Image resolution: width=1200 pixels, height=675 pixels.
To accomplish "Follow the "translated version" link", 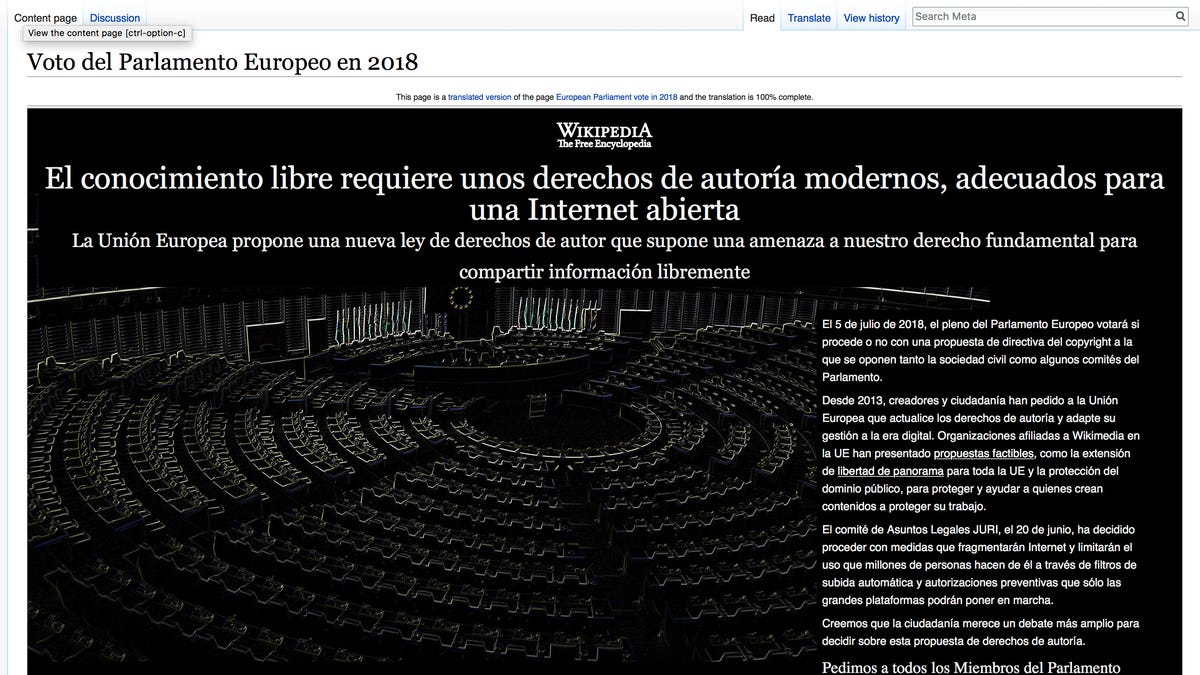I will [x=478, y=97].
